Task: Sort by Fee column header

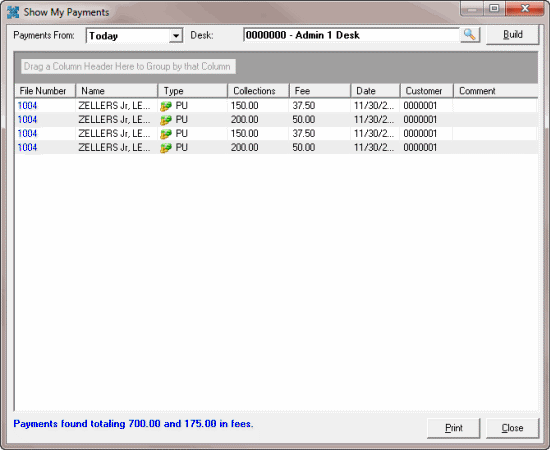Action: pos(320,91)
